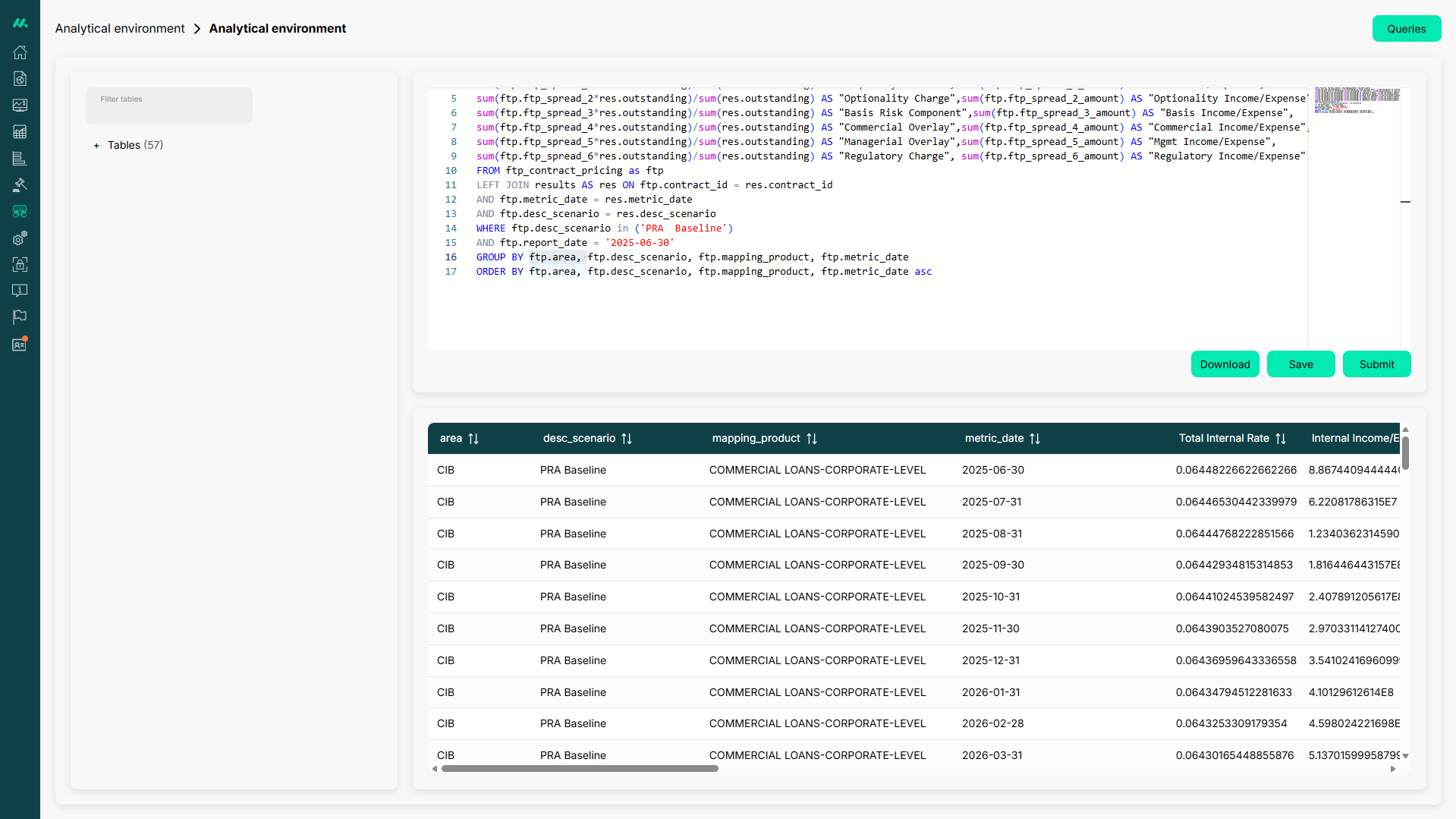Click the Tables (57) label
This screenshot has height=819, width=1456.
(135, 146)
